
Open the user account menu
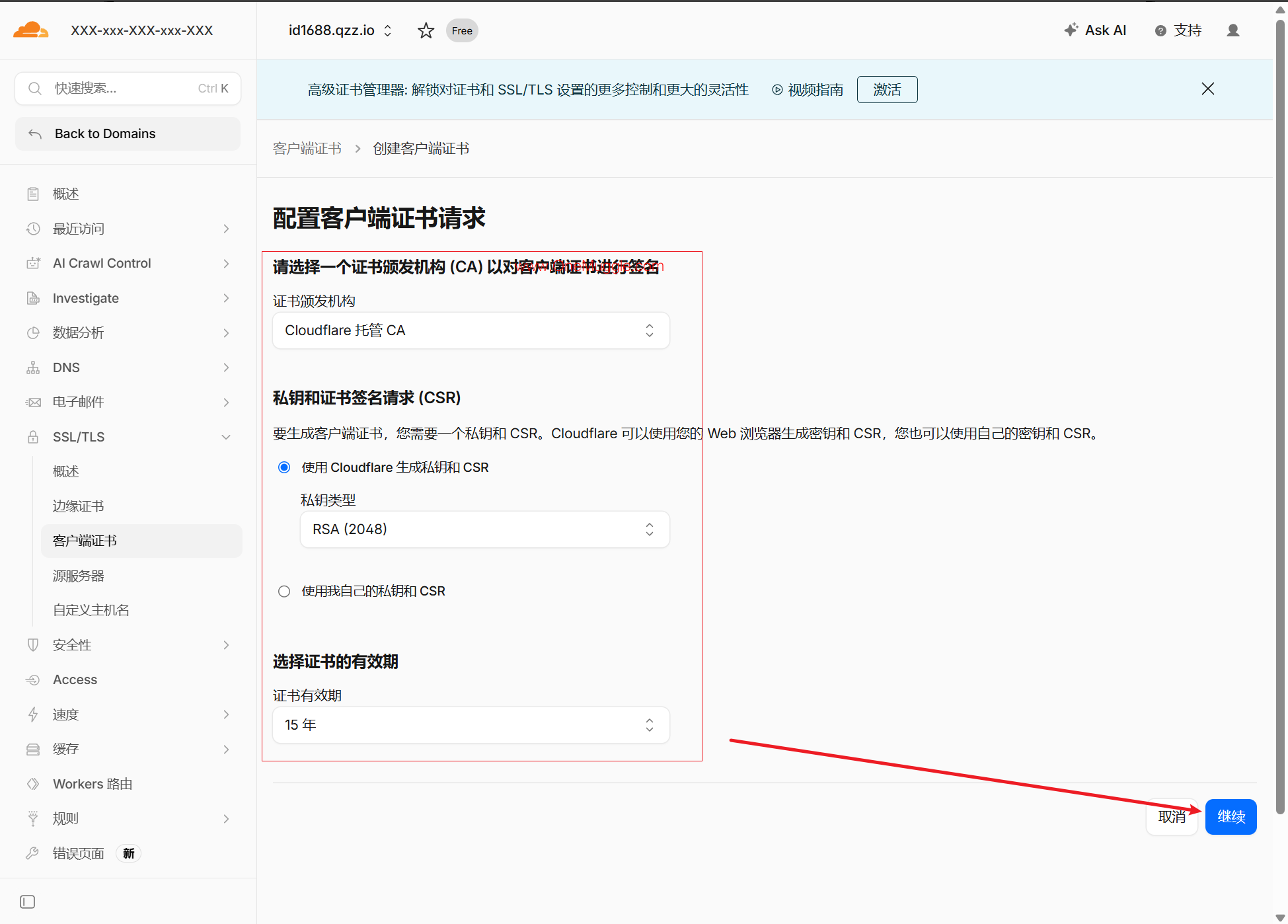pyautogui.click(x=1232, y=30)
